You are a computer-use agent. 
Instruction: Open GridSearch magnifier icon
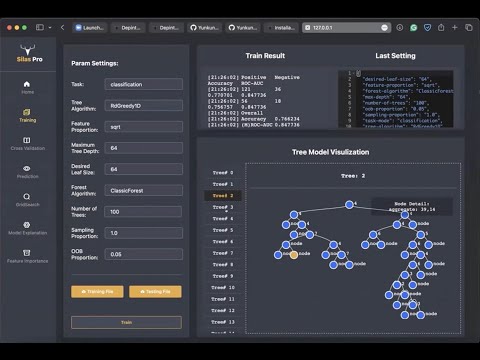coord(27,196)
